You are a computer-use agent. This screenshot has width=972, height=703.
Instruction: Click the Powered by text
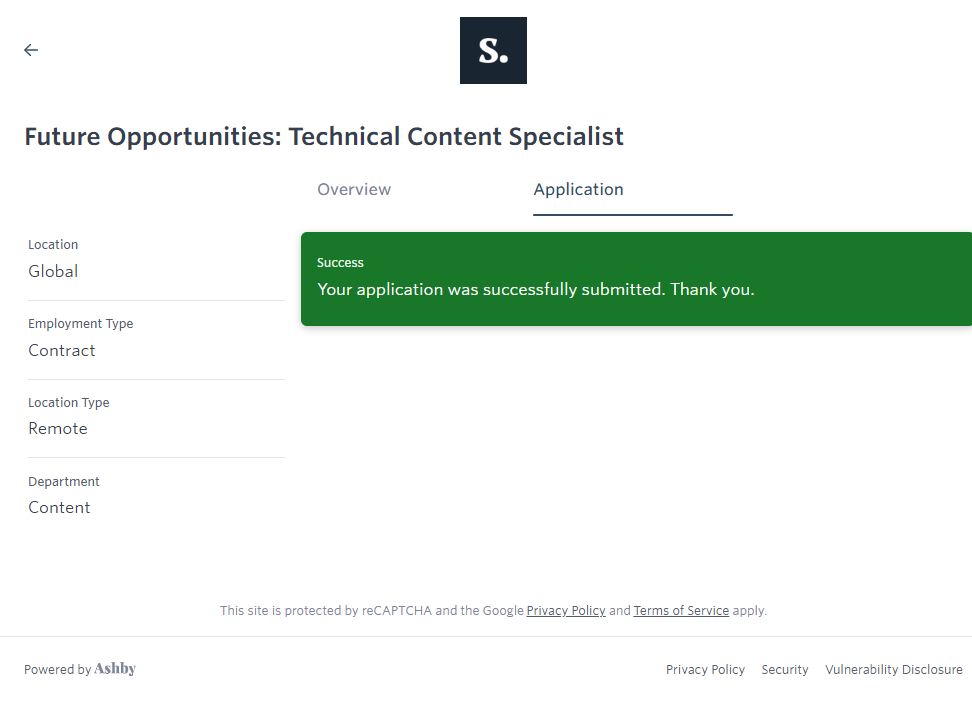(57, 669)
